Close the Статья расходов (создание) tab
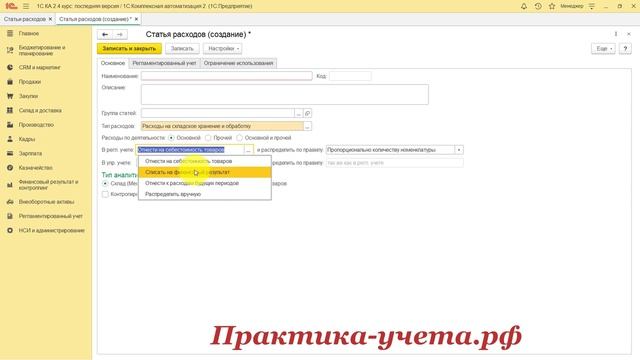Viewport: 640px width, 360px height. (136, 19)
